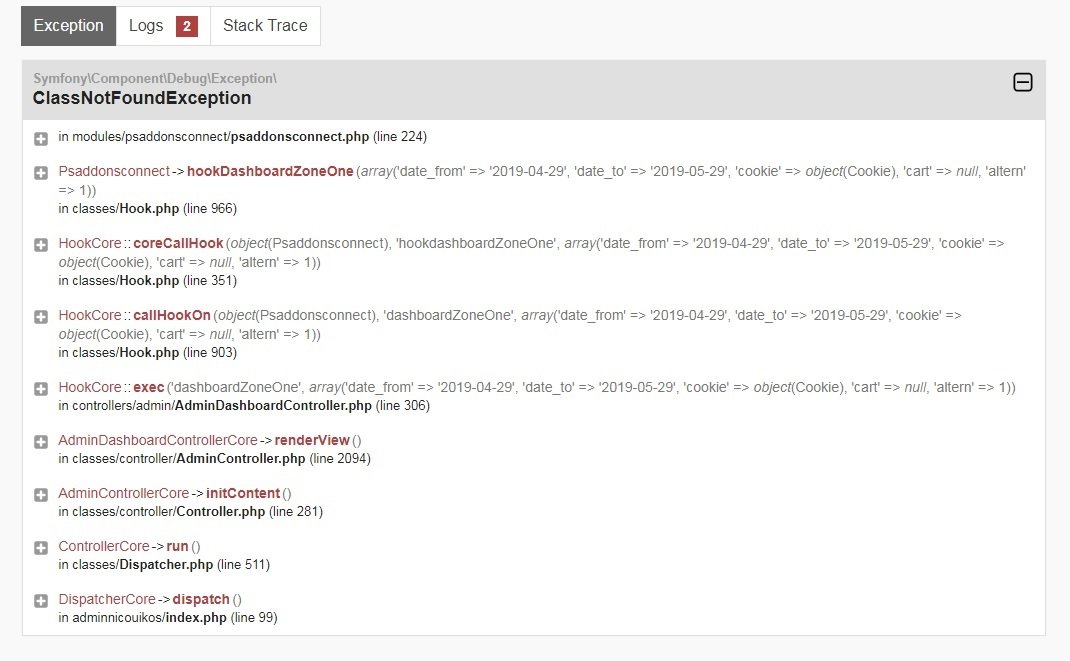Screen dimensions: 1070x661
Task: Click the plus icon beside initContent
Action: [41, 495]
